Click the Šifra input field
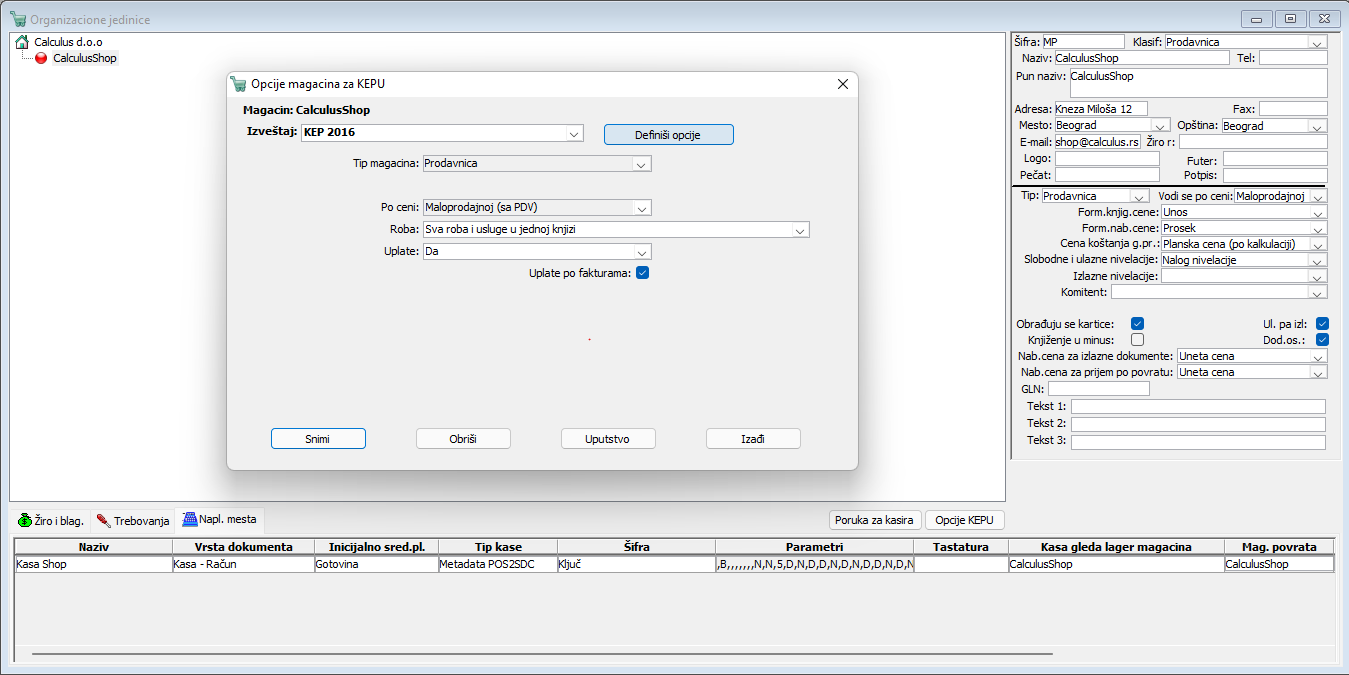 [x=1083, y=42]
